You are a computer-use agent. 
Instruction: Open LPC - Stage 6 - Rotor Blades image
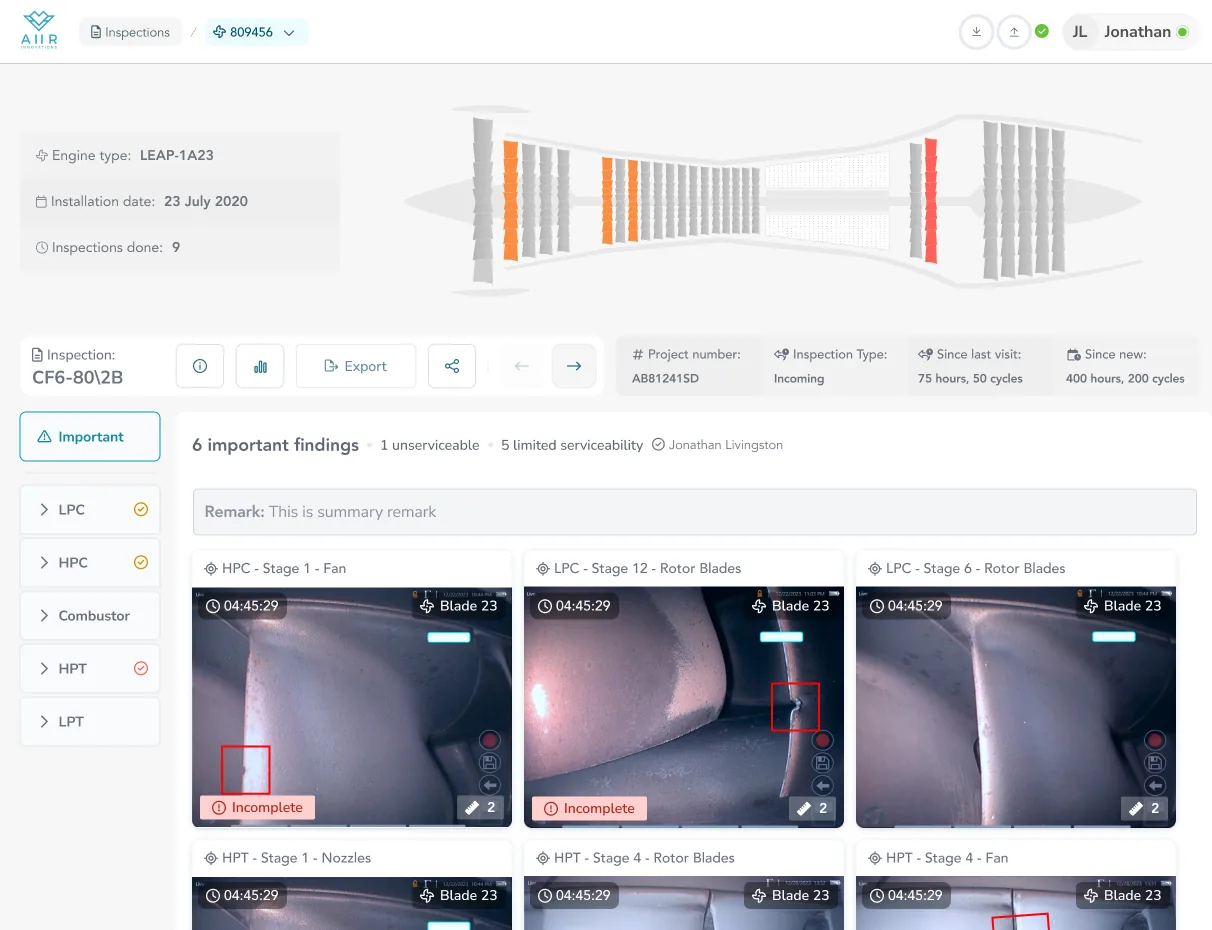[x=1016, y=707]
